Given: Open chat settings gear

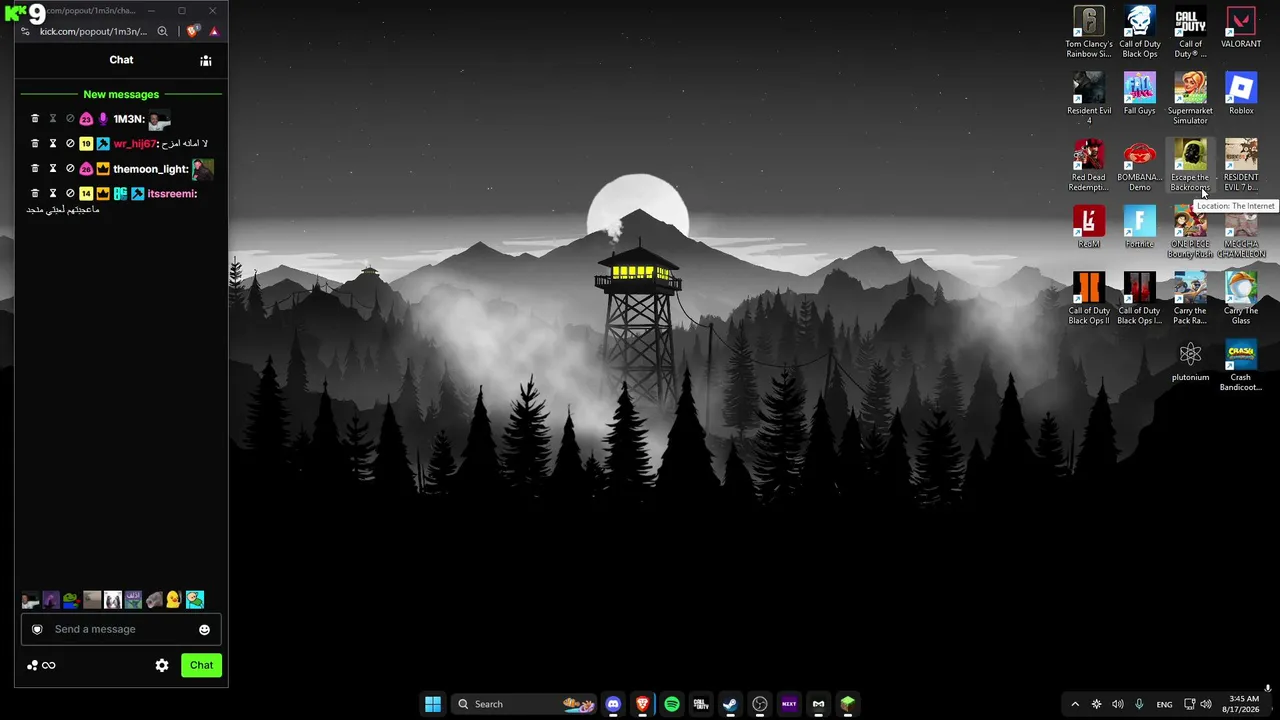Looking at the screenshot, I should pos(162,665).
